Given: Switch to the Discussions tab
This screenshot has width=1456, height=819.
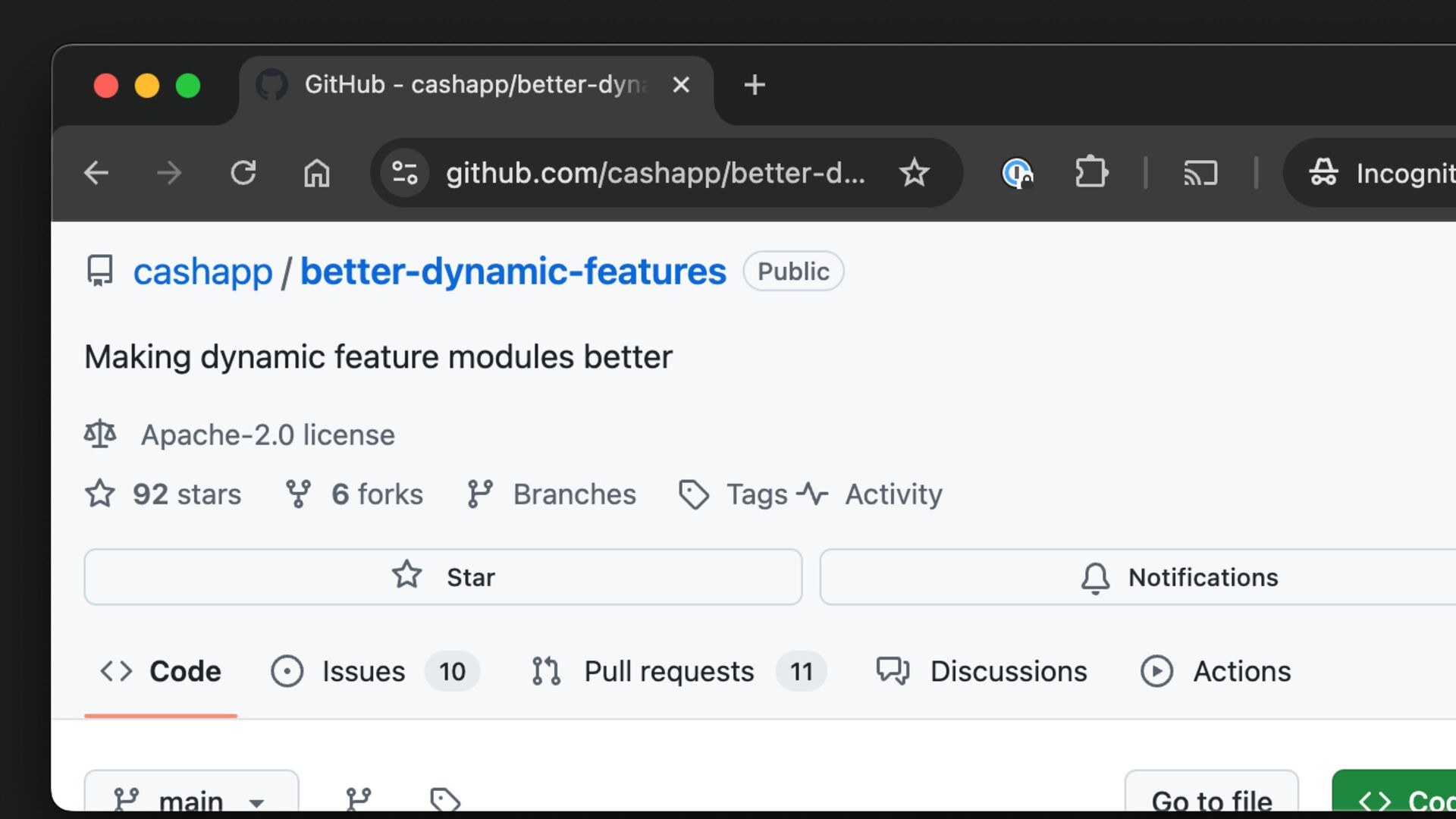Looking at the screenshot, I should (981, 672).
